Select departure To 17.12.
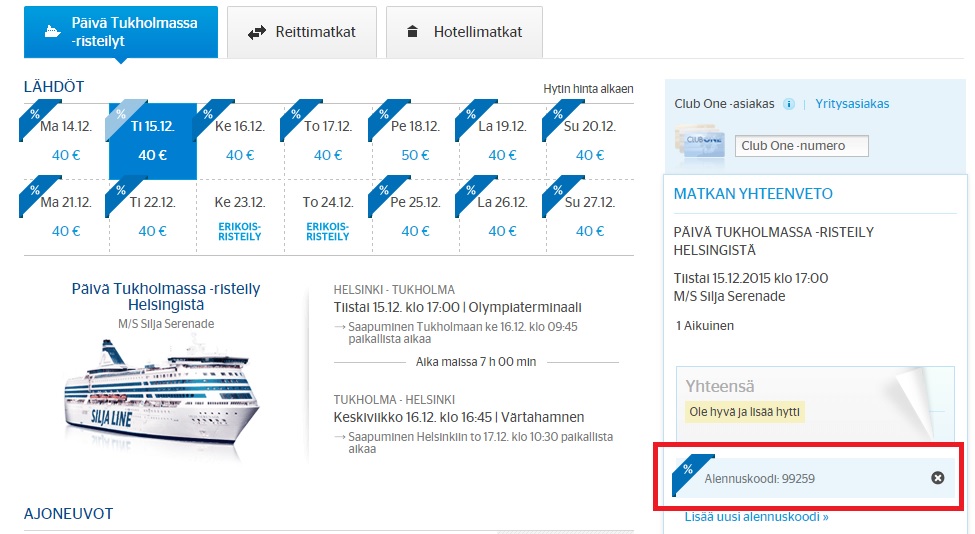 (328, 141)
